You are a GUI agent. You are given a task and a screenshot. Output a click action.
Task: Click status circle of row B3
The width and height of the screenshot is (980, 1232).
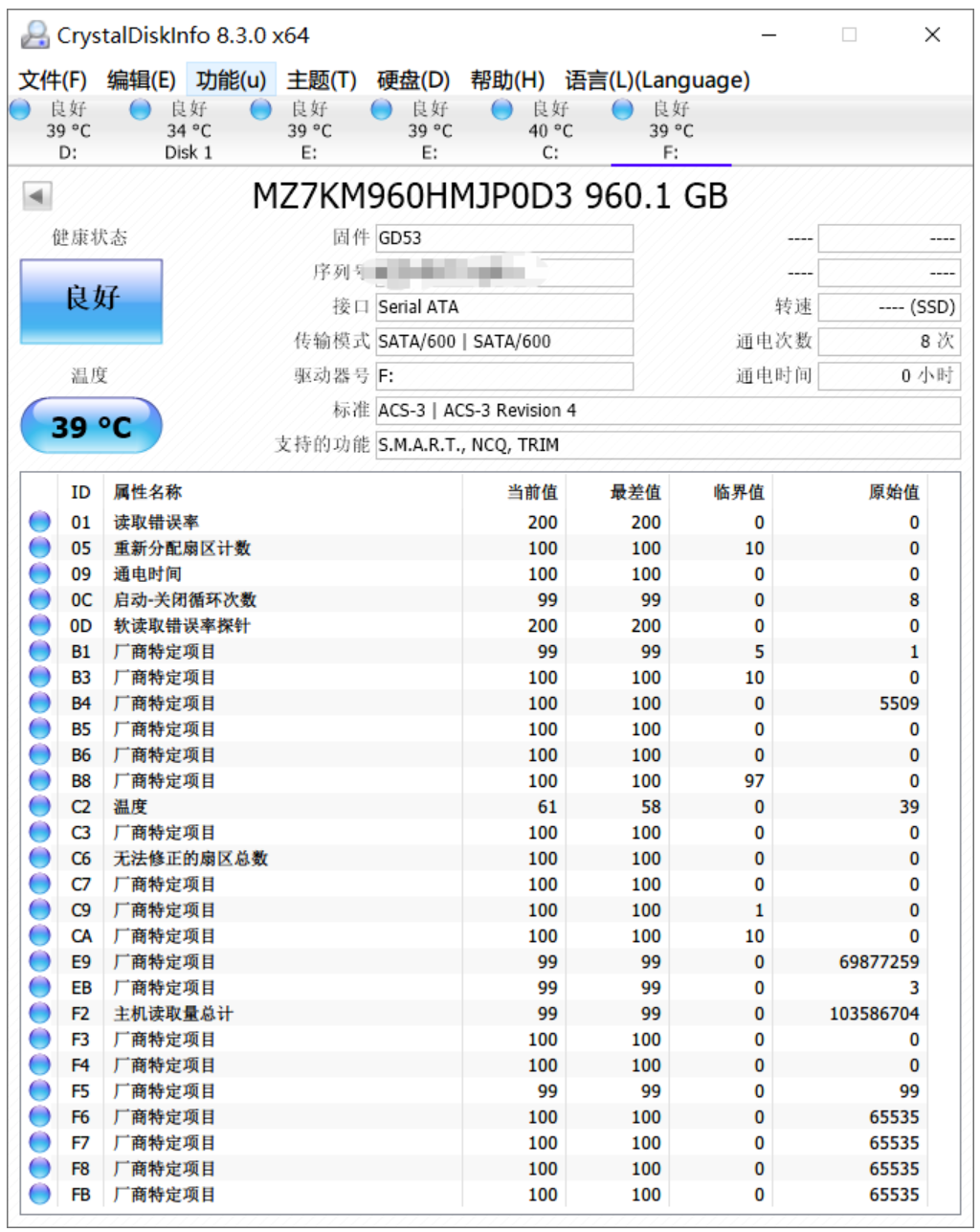point(39,677)
